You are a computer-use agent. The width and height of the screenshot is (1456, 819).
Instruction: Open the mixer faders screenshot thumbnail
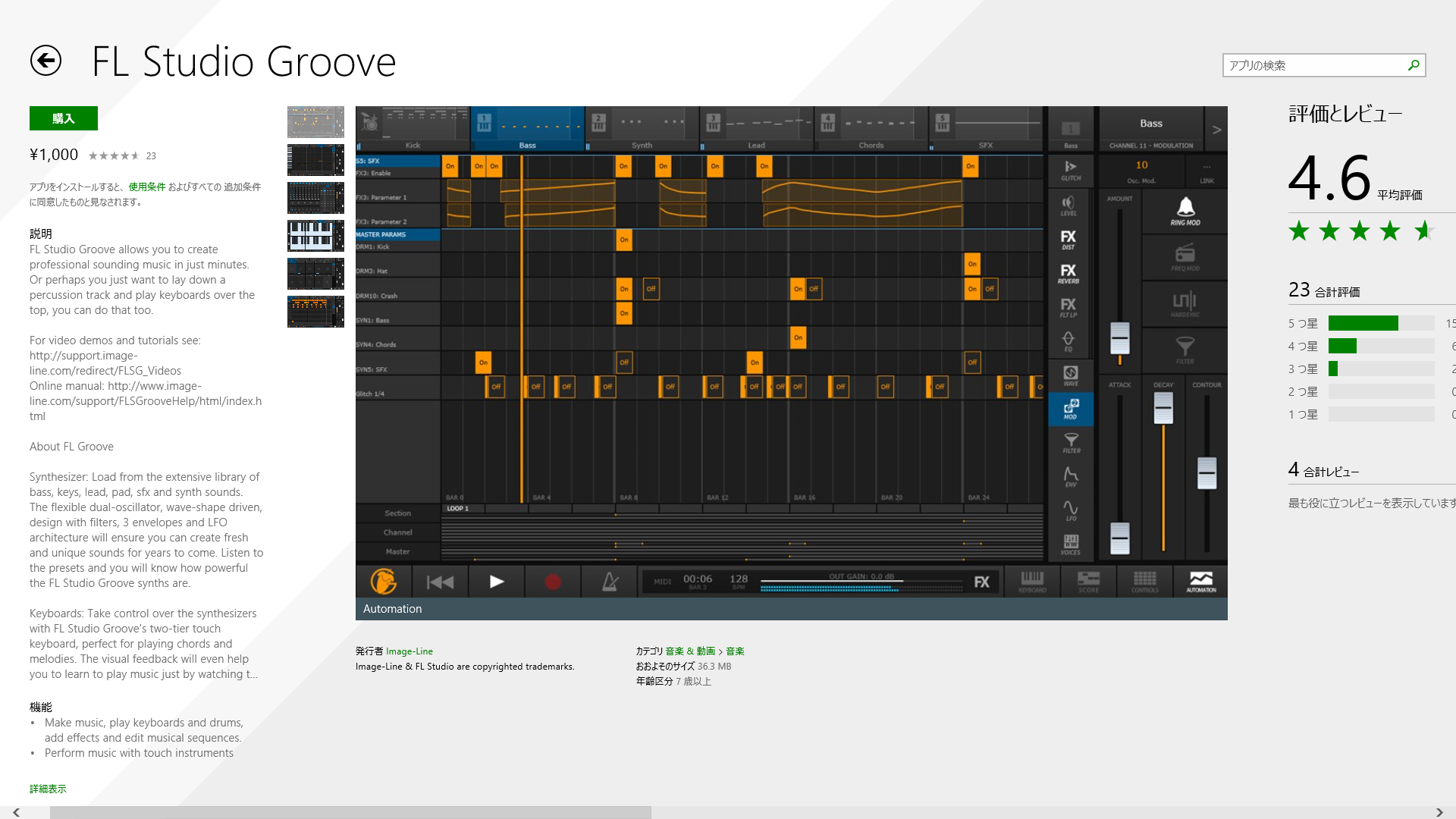coord(315,198)
